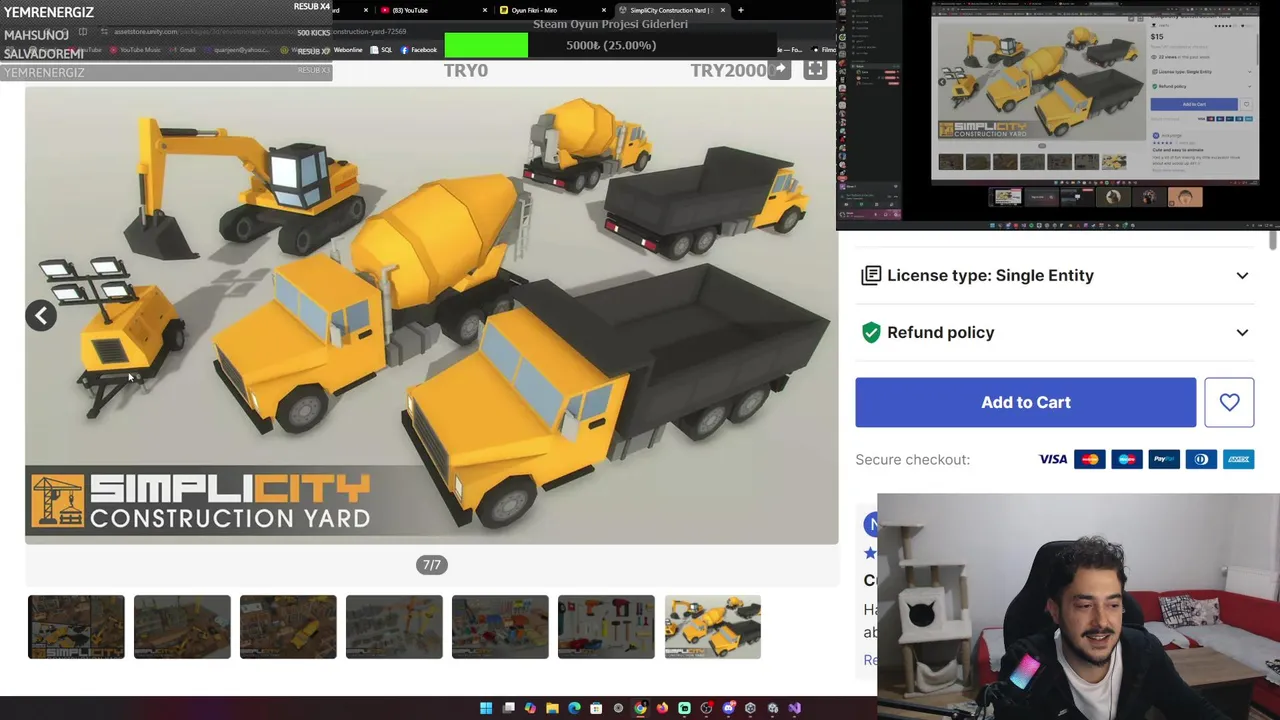Enter fullscreen image view icon

point(815,69)
